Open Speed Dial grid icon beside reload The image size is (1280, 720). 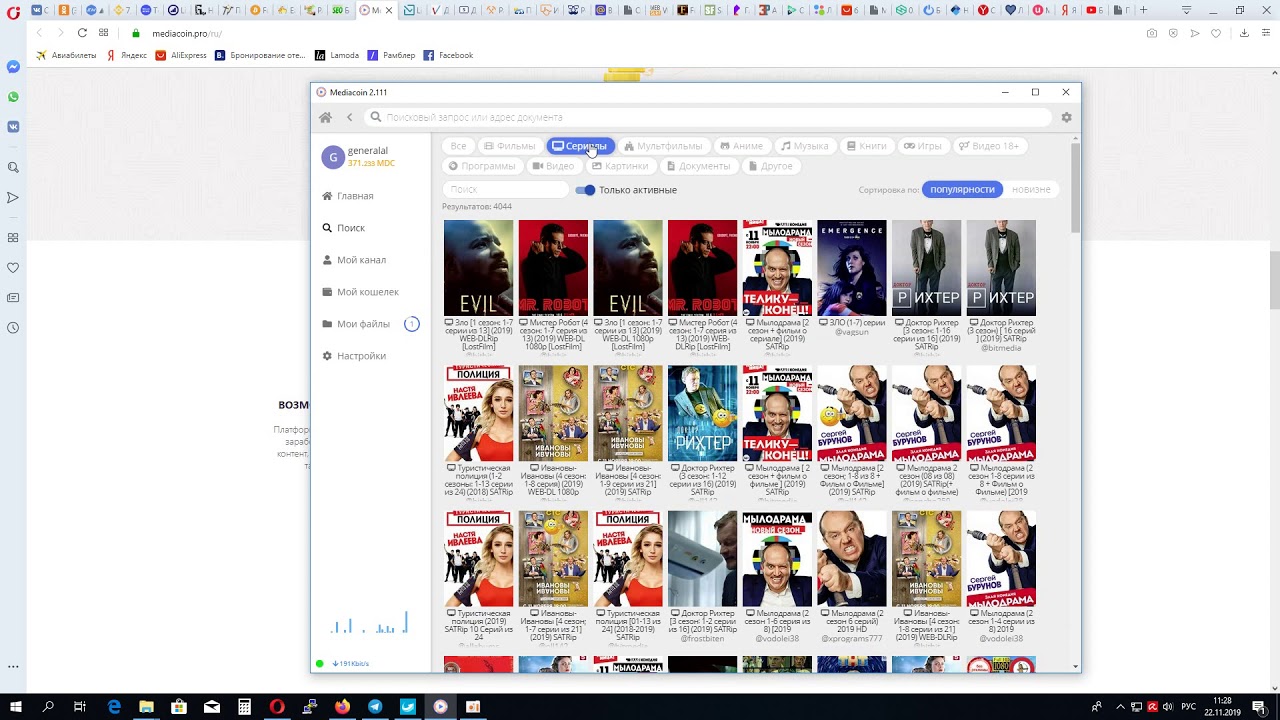[103, 33]
